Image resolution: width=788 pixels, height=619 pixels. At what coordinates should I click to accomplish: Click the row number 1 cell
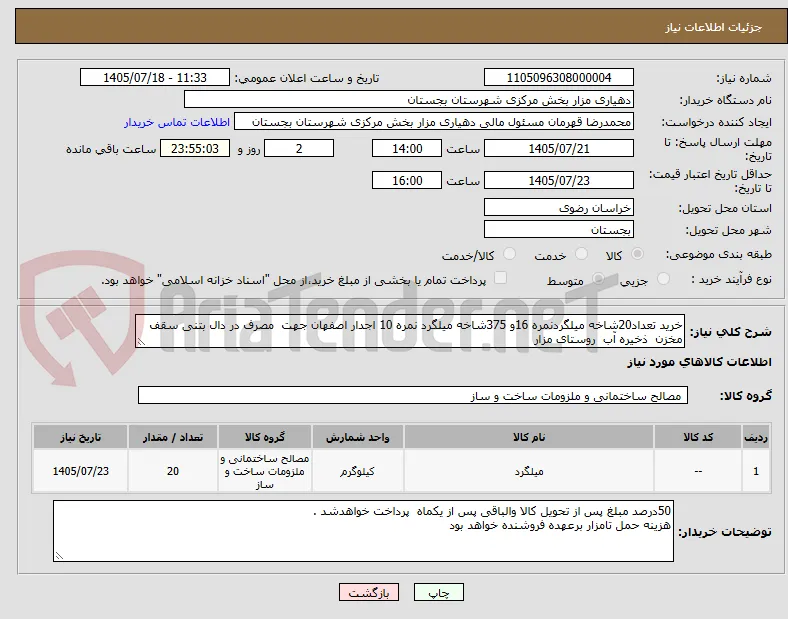(756, 471)
